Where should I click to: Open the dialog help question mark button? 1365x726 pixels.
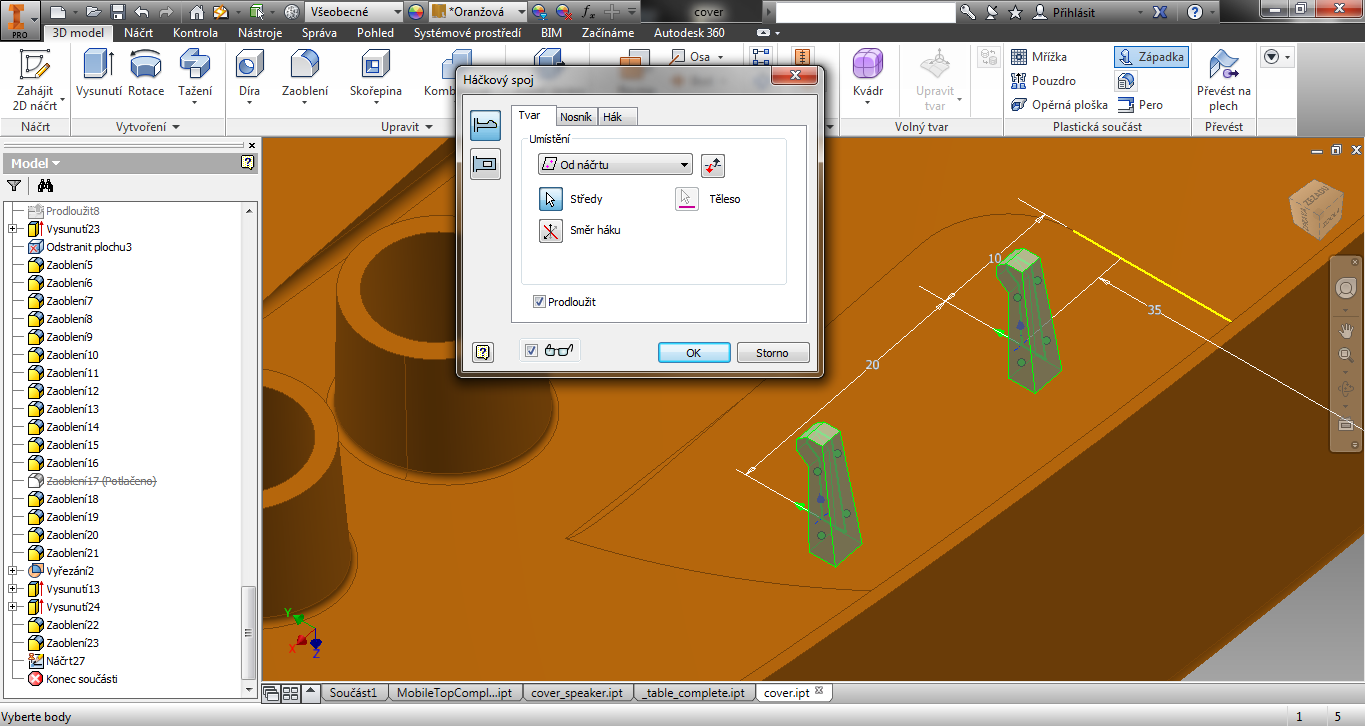483,352
